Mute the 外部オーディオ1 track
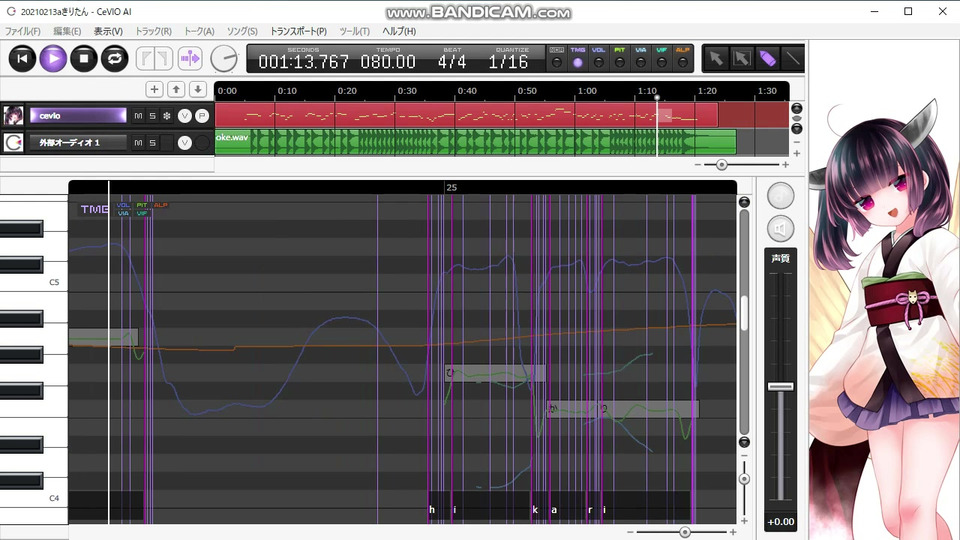960x540 pixels. click(x=138, y=143)
